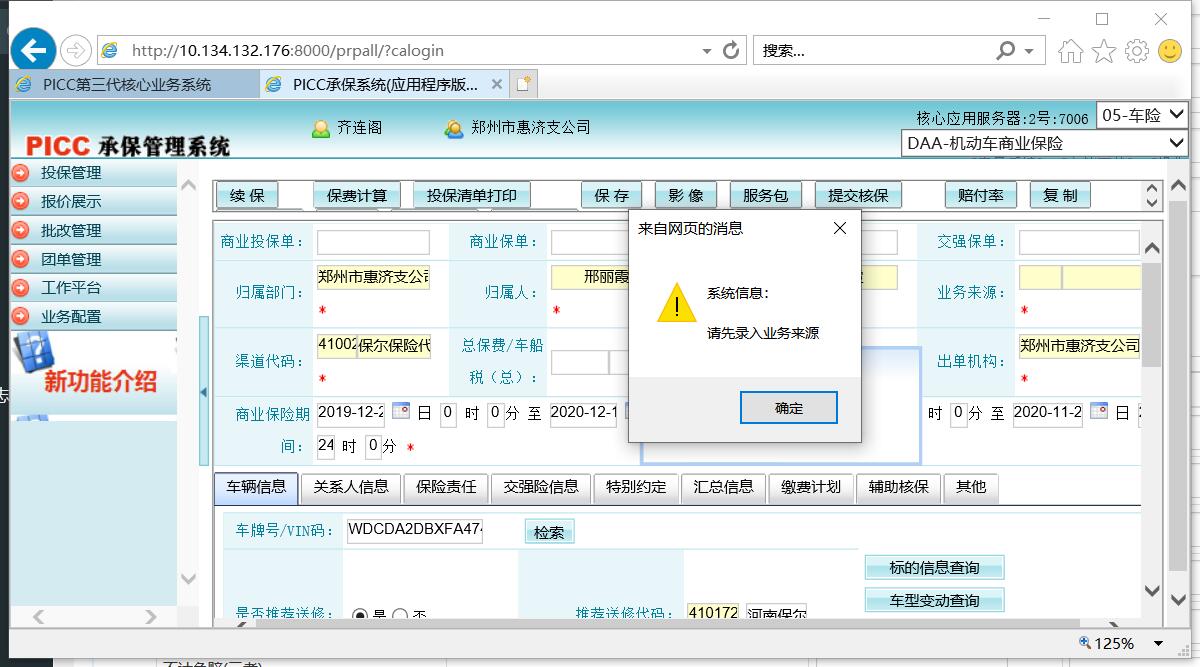Image resolution: width=1200 pixels, height=667 pixels.
Task: Focus the 商业投保单 input field
Action: [x=373, y=242]
